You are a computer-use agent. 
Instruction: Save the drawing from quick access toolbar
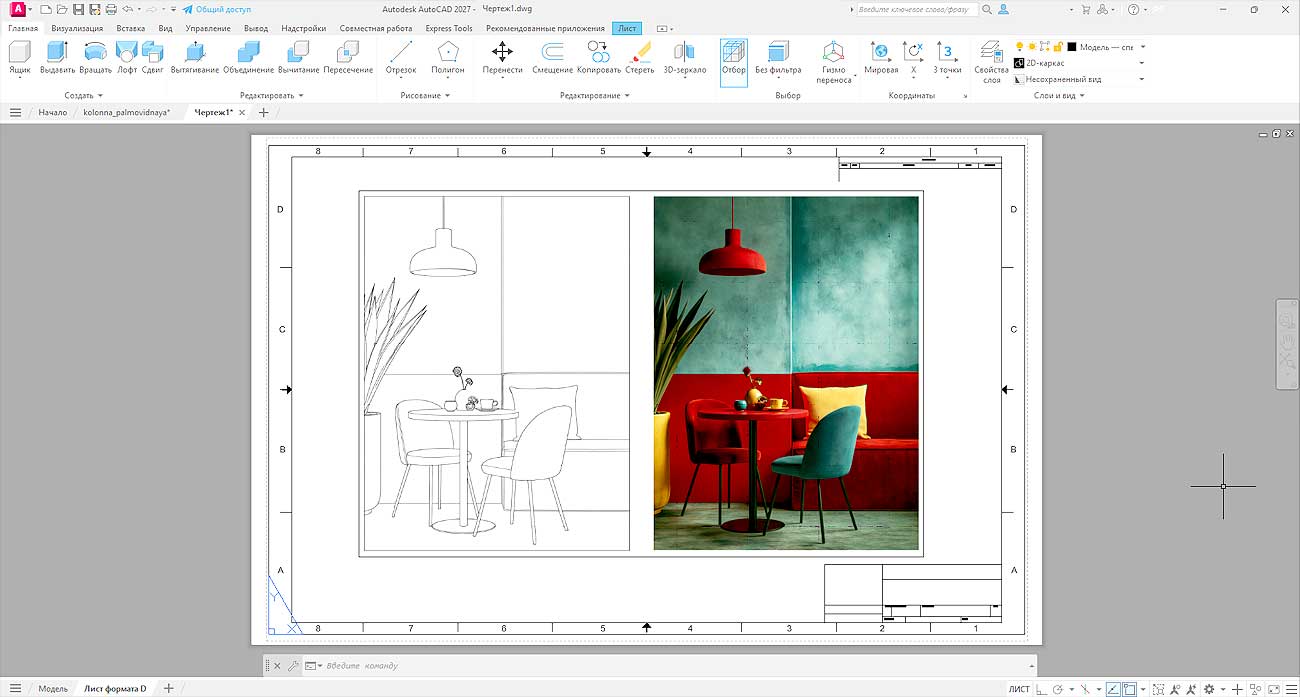(78, 9)
